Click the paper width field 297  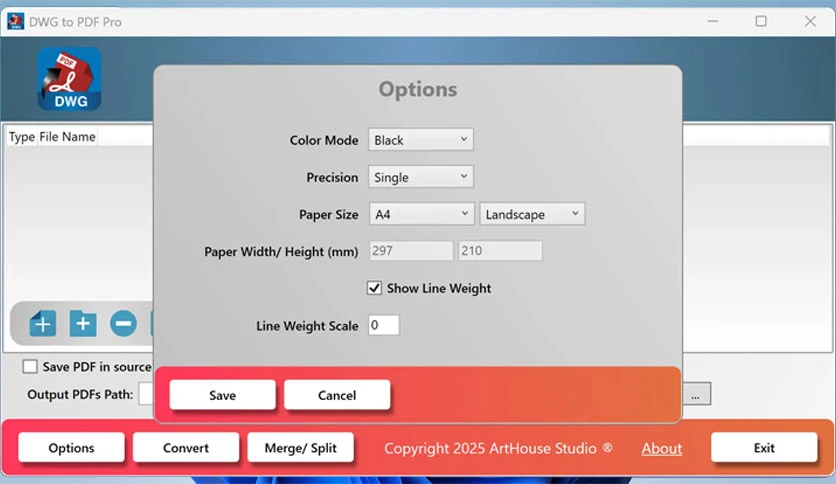(x=411, y=251)
